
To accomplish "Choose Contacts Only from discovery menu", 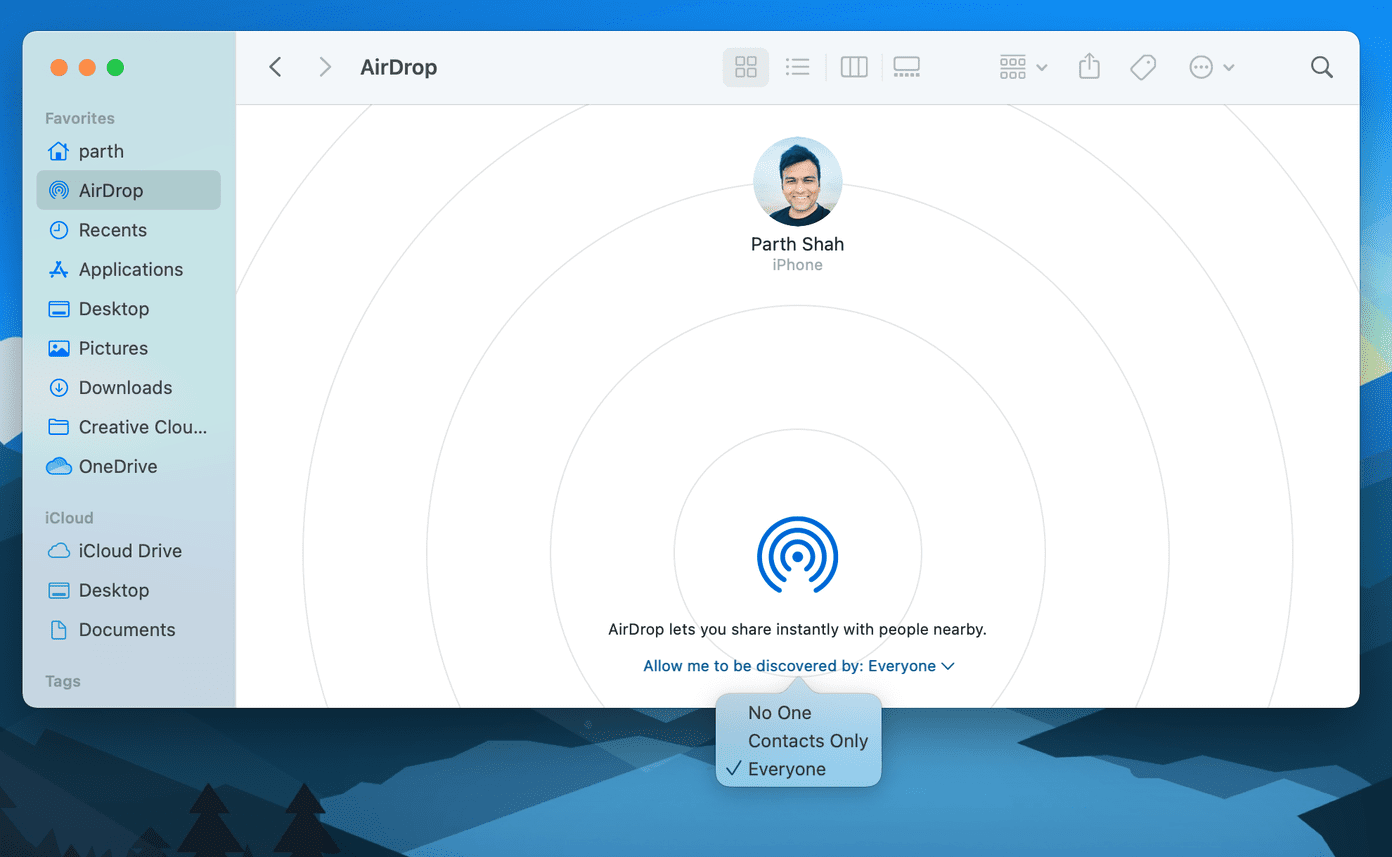I will point(798,741).
